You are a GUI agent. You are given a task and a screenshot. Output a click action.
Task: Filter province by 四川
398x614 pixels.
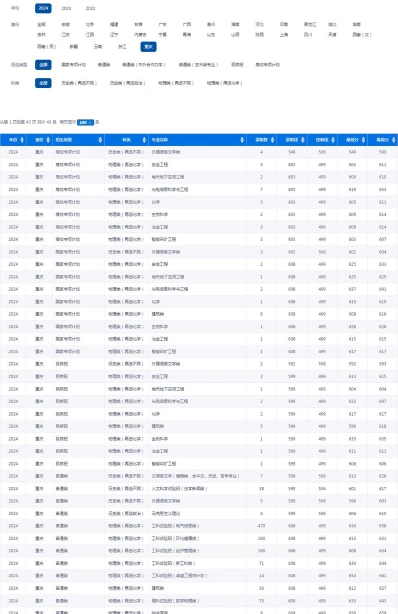click(x=308, y=35)
